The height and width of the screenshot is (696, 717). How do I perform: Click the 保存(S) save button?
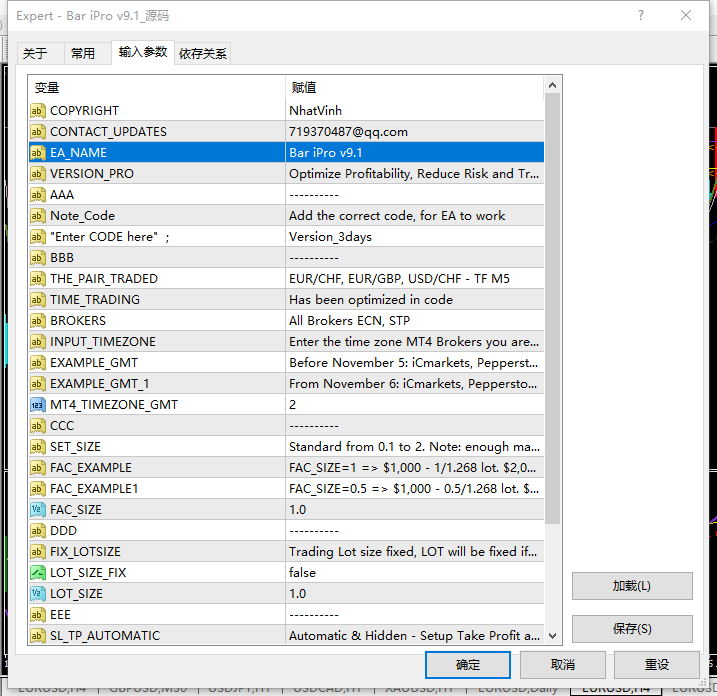tap(632, 629)
